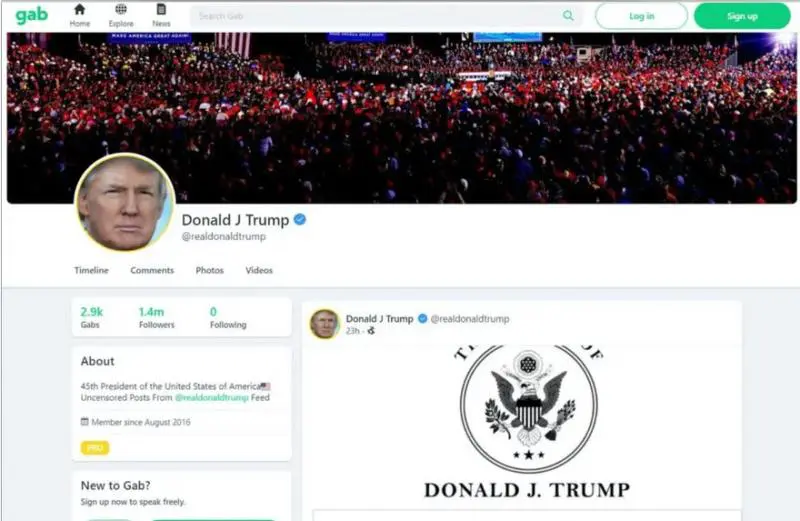
Task: View the 1.4m Followers list
Action: tap(157, 317)
